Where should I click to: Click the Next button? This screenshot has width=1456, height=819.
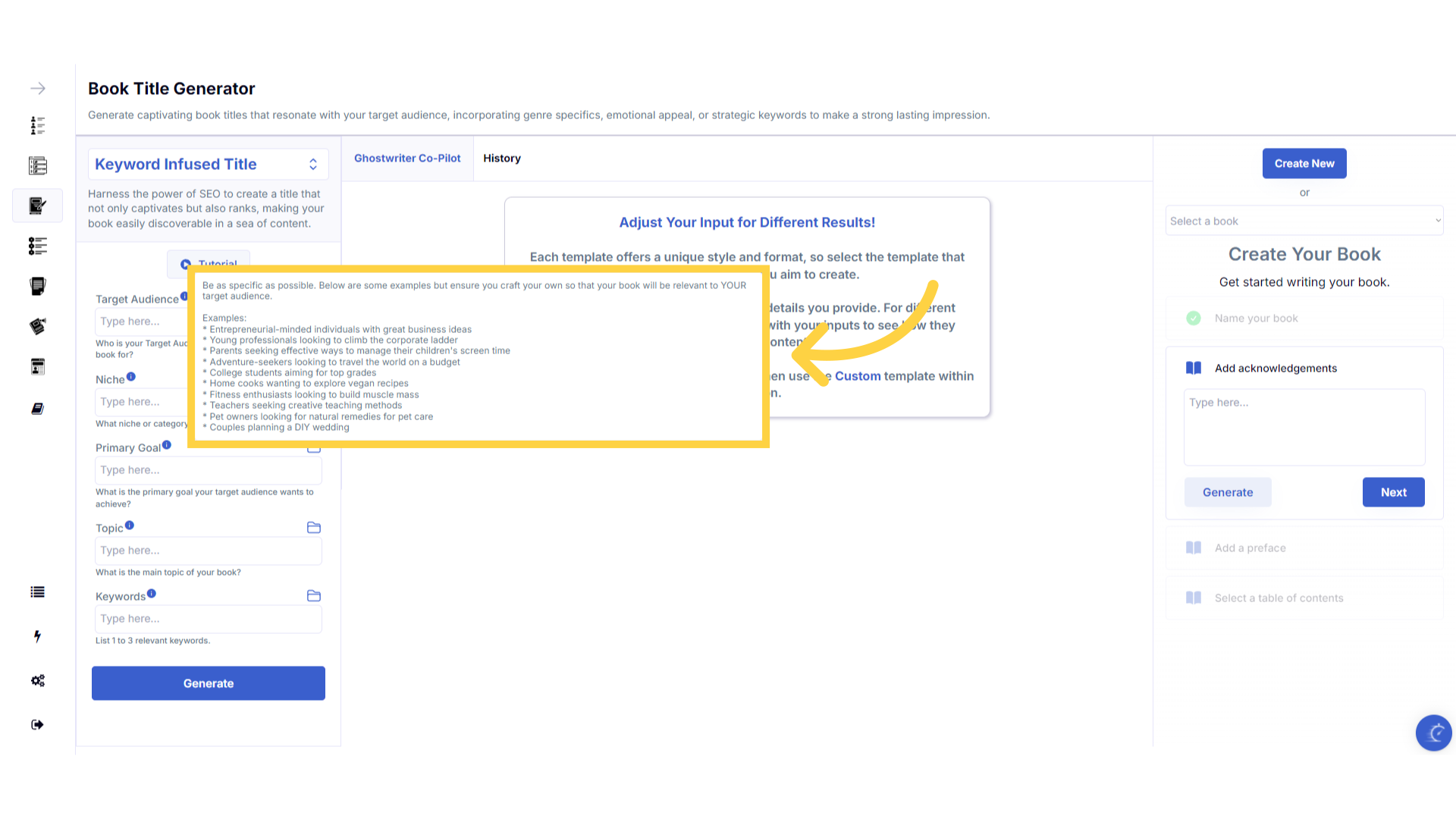pos(1393,493)
